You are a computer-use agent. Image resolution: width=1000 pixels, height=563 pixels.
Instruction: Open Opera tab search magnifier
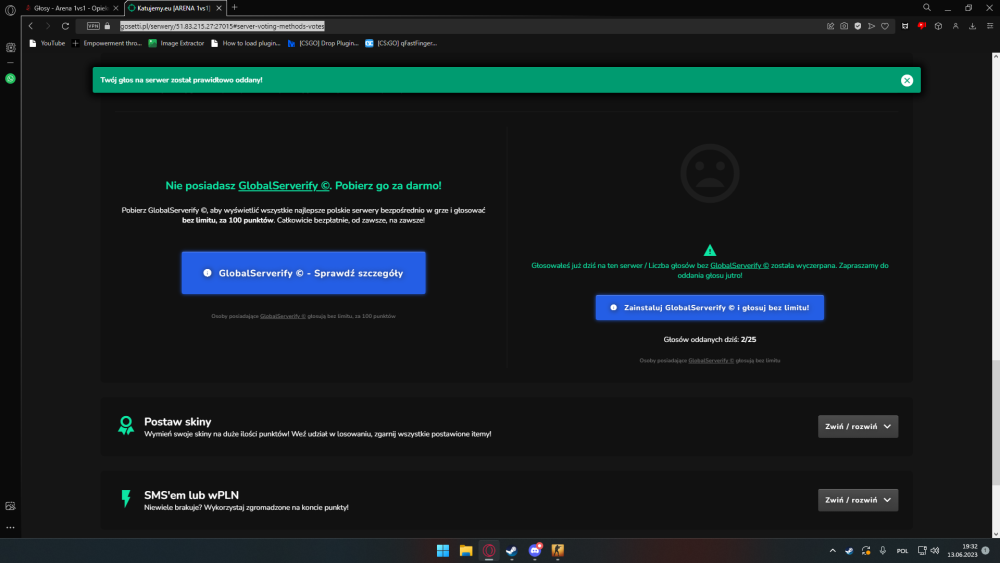coord(927,8)
